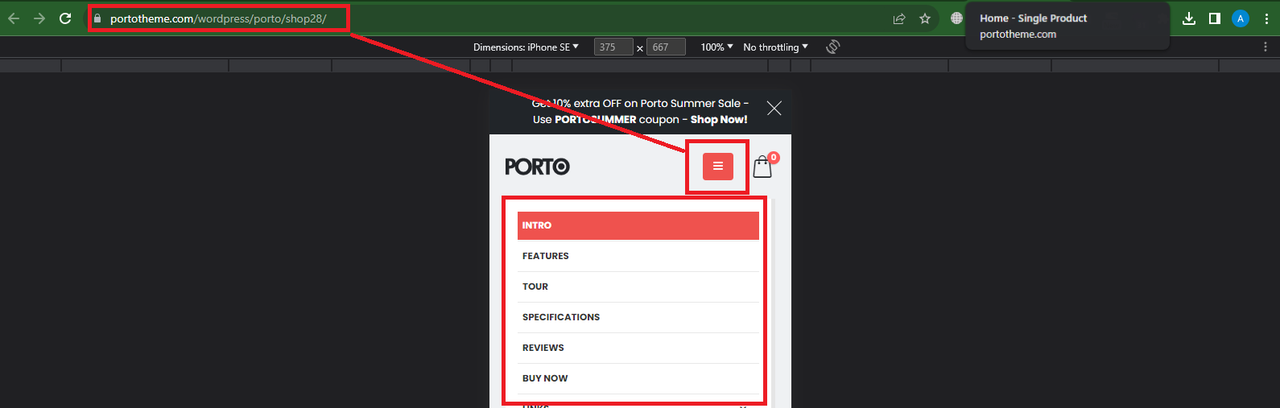Share this page from address bar

click(x=899, y=18)
